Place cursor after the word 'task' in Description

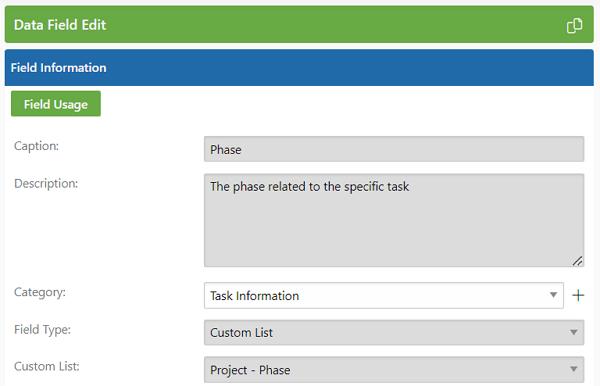[x=410, y=187]
